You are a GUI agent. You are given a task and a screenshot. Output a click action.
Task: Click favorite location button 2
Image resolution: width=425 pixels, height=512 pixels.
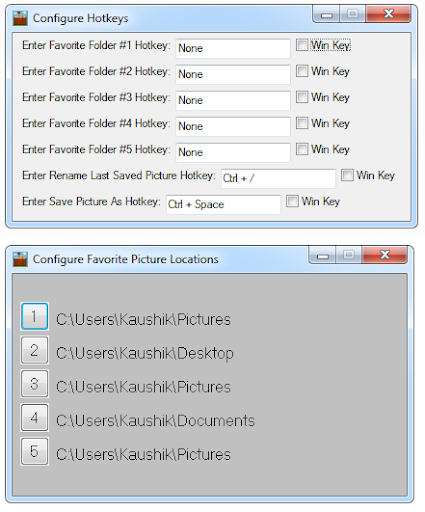(34, 350)
